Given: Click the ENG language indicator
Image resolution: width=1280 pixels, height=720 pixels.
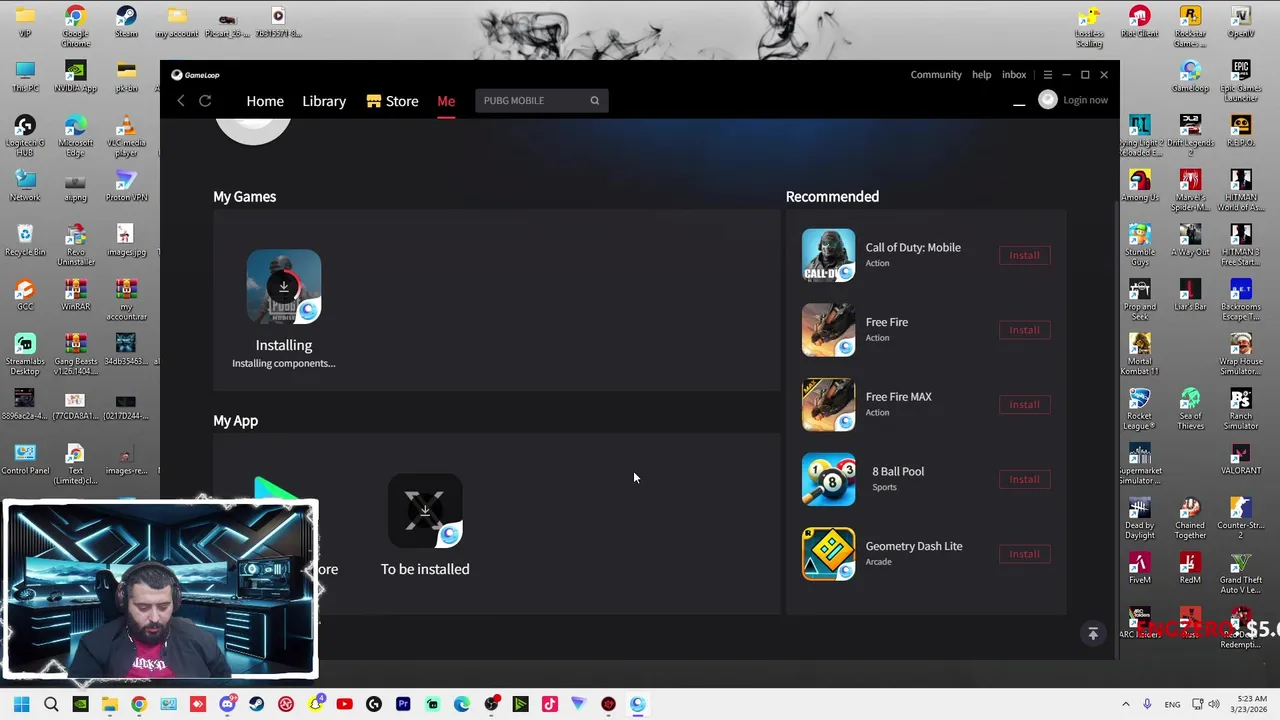Looking at the screenshot, I should (x=1172, y=704).
